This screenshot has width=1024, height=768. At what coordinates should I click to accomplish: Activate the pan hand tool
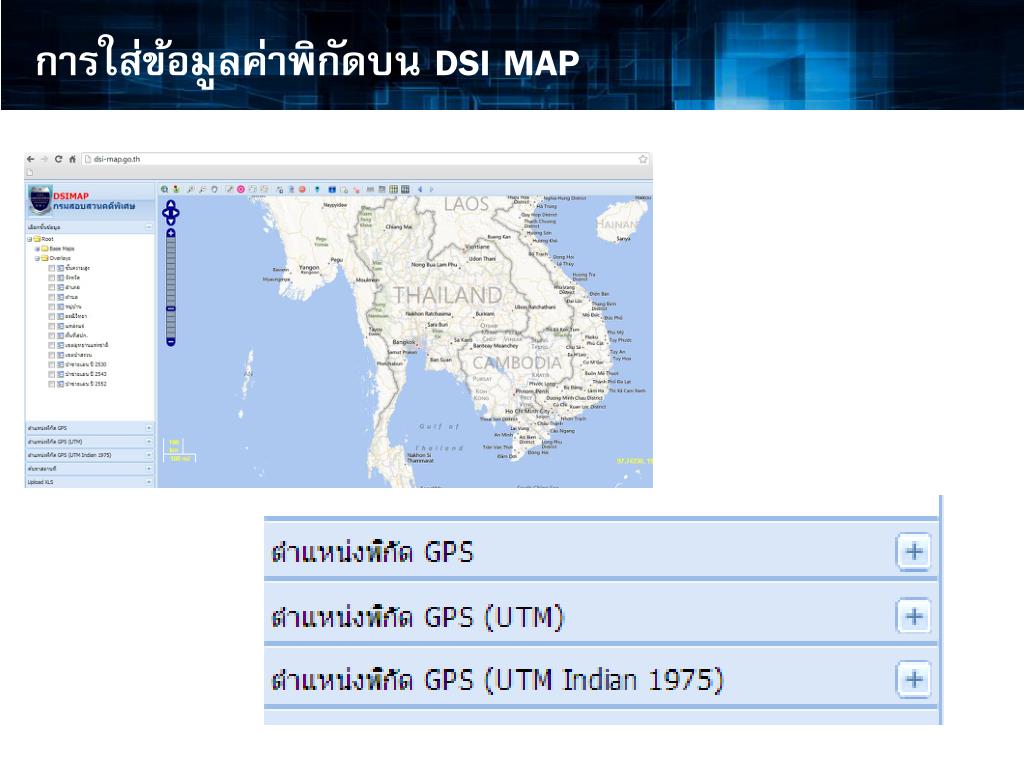click(x=214, y=189)
